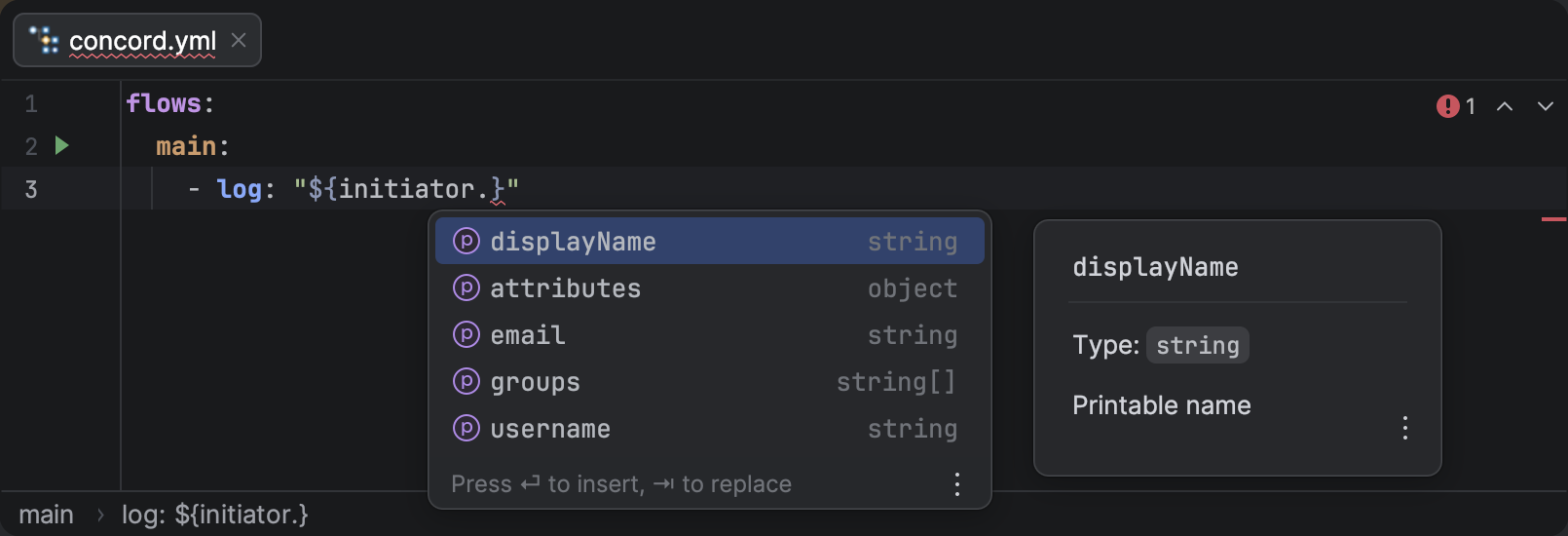This screenshot has width=1568, height=536.
Task: Click the red error stripe marker
Action: (x=1553, y=219)
